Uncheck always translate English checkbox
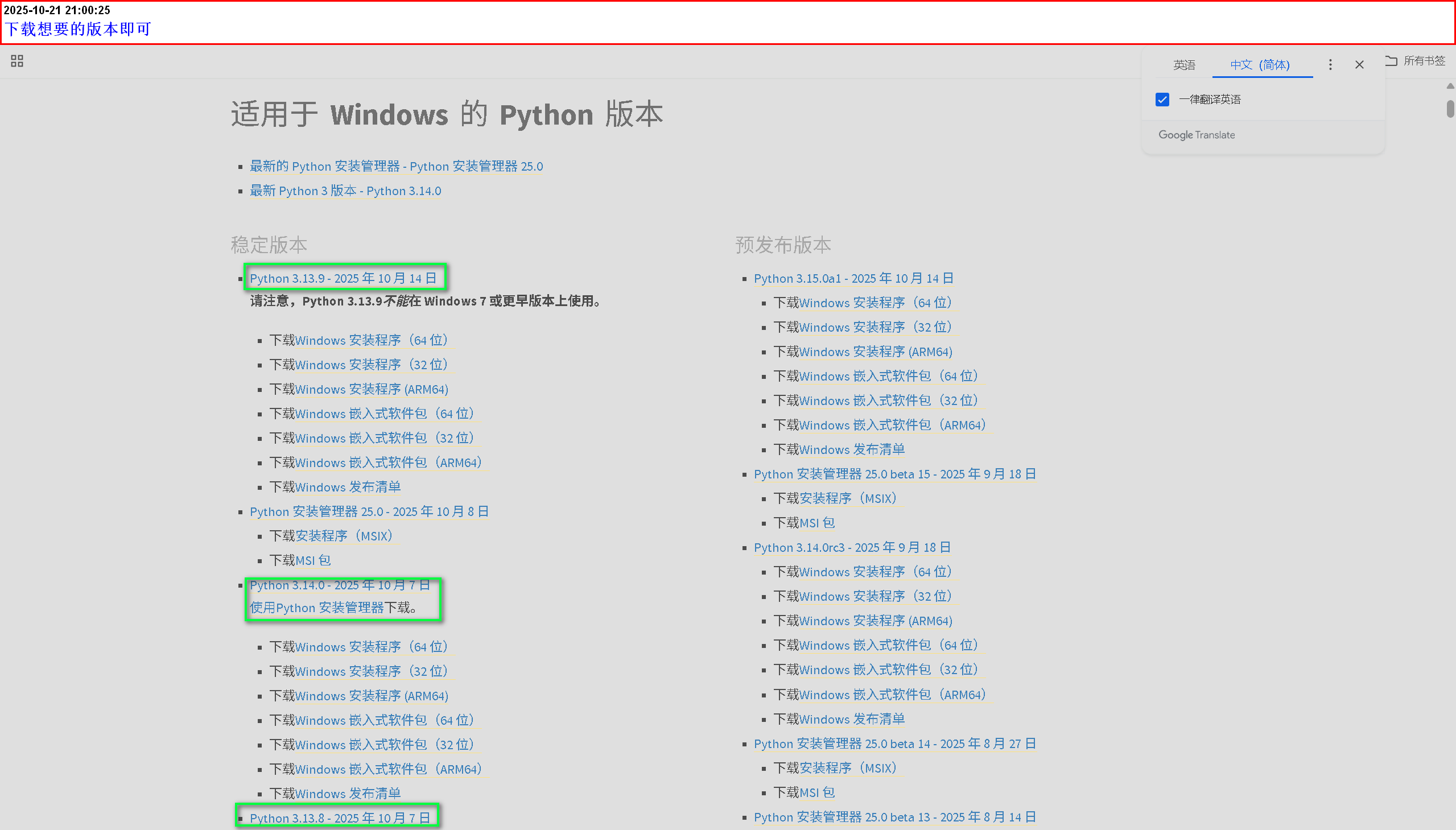Screen dimensions: 1456x830 click(x=1162, y=100)
